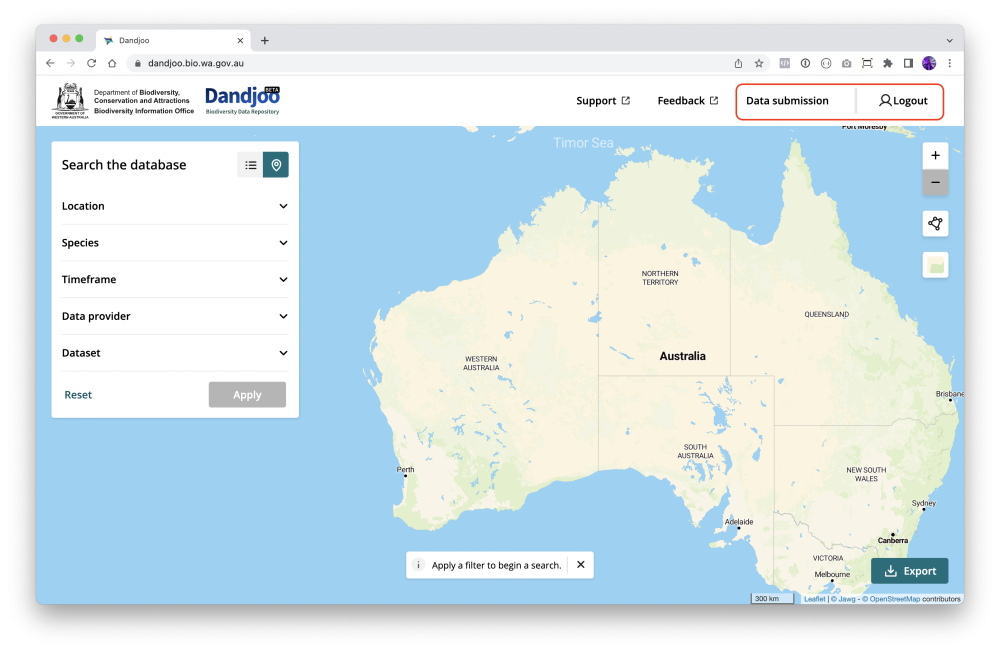Expand the Data provider filter
Viewport: 1000px width, 652px height.
coord(175,316)
